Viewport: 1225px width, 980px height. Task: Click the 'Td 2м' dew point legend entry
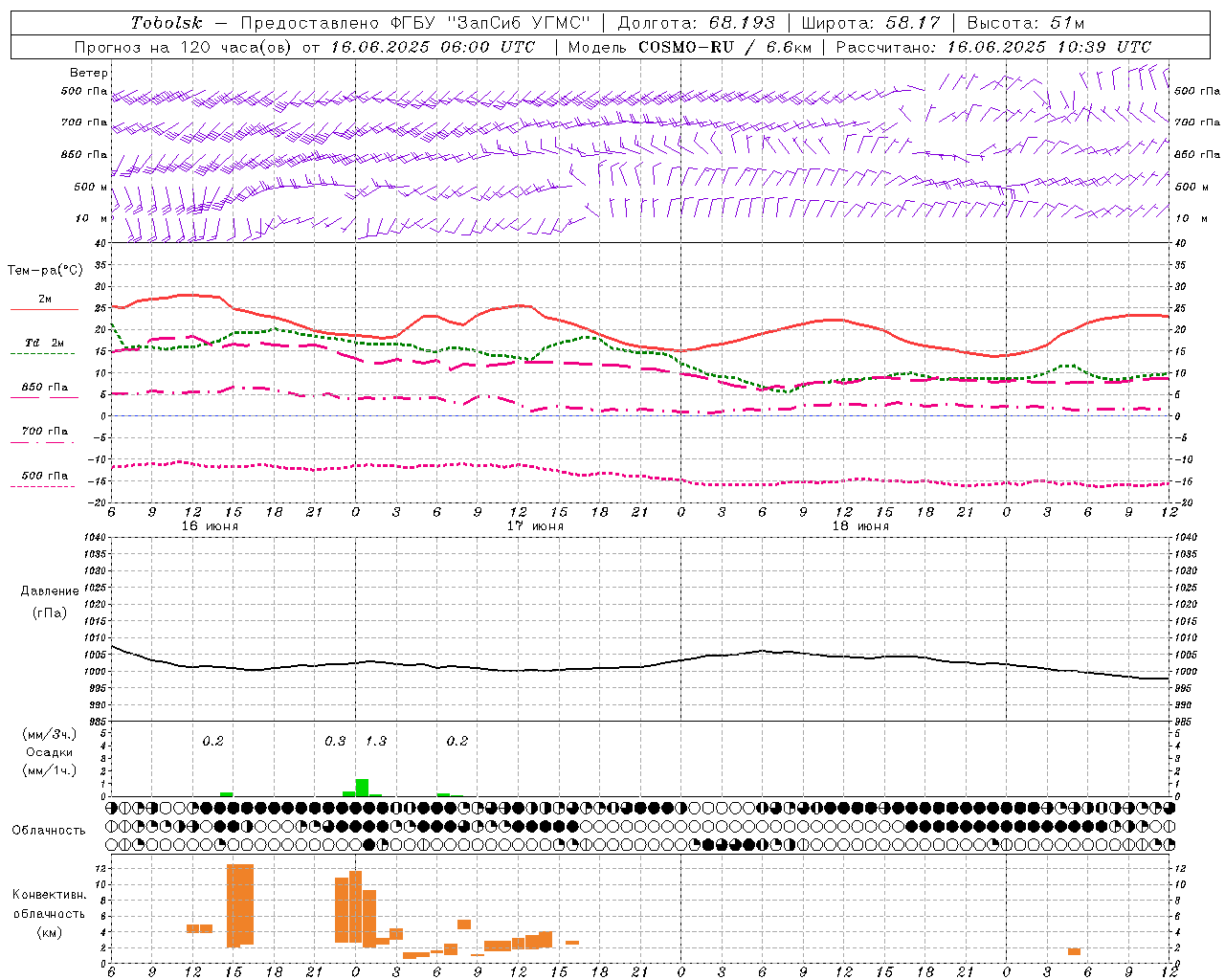click(45, 343)
